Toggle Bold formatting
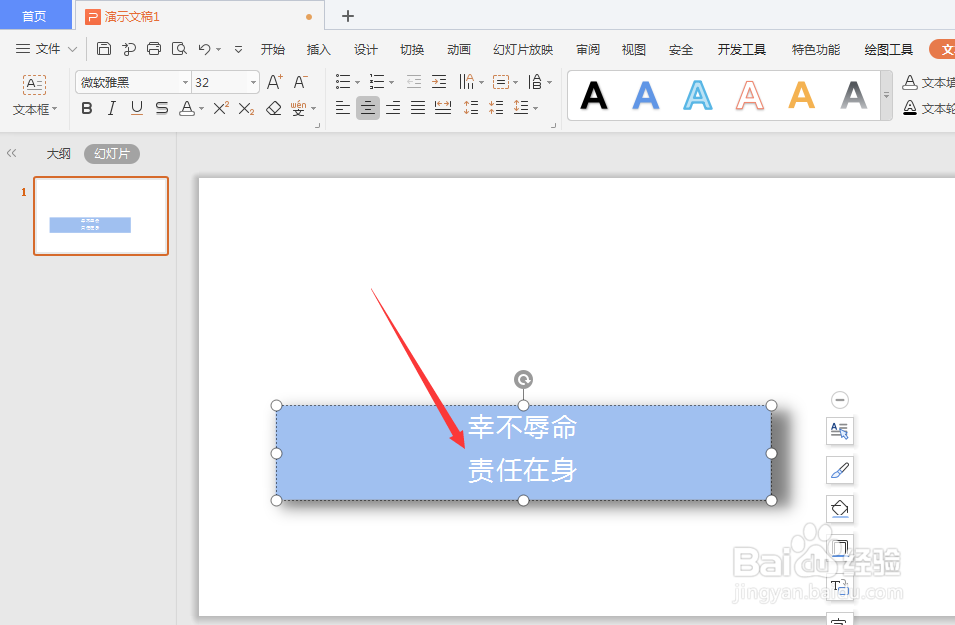The height and width of the screenshot is (625, 955). (86, 108)
